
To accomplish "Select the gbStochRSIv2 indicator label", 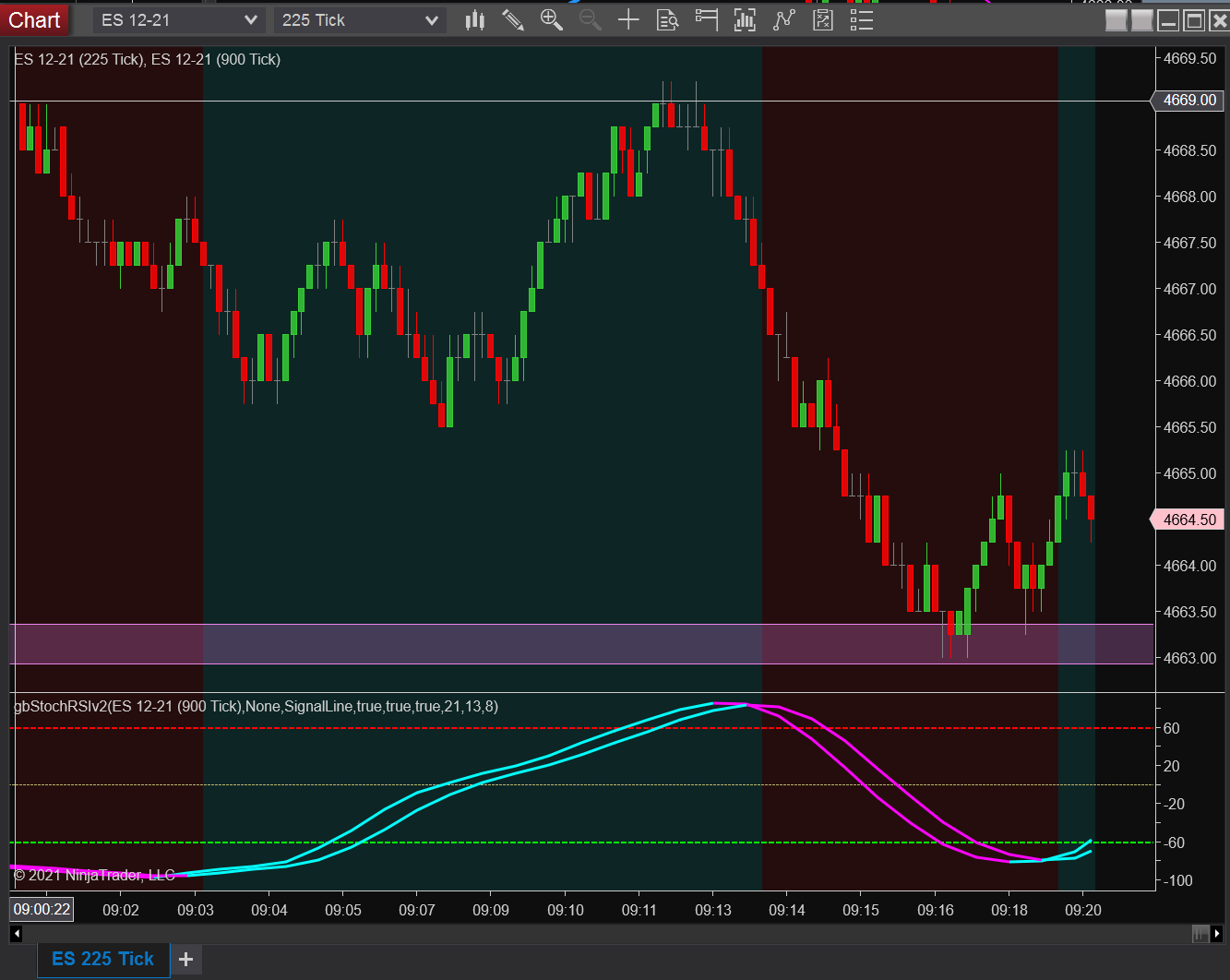I will pyautogui.click(x=257, y=706).
